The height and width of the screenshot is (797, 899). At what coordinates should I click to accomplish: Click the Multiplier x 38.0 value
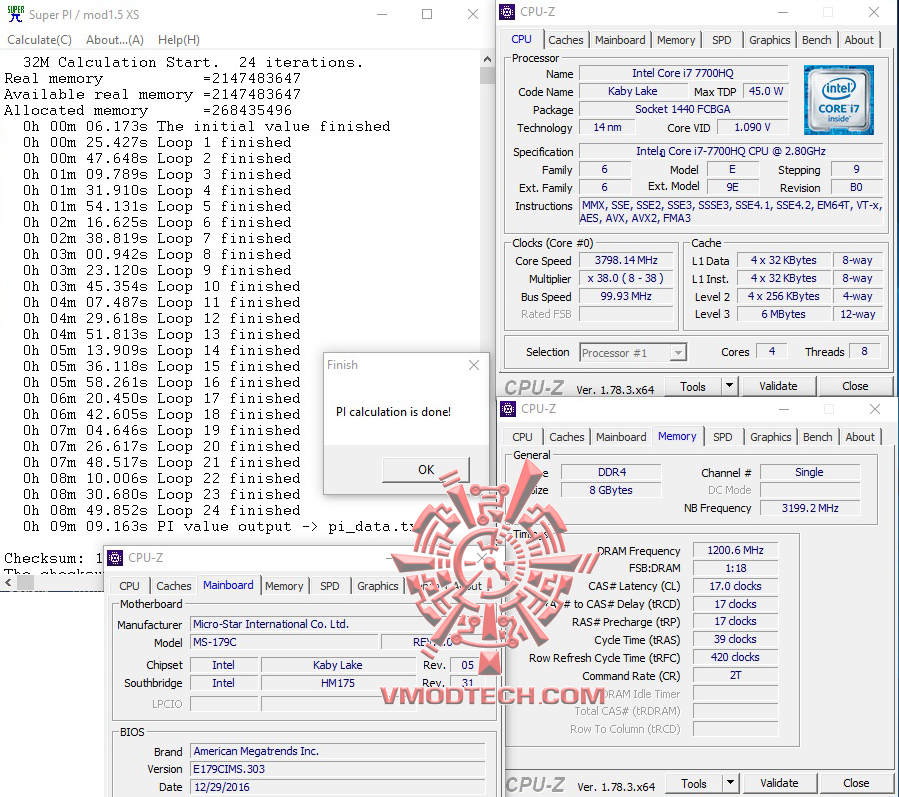(x=626, y=279)
